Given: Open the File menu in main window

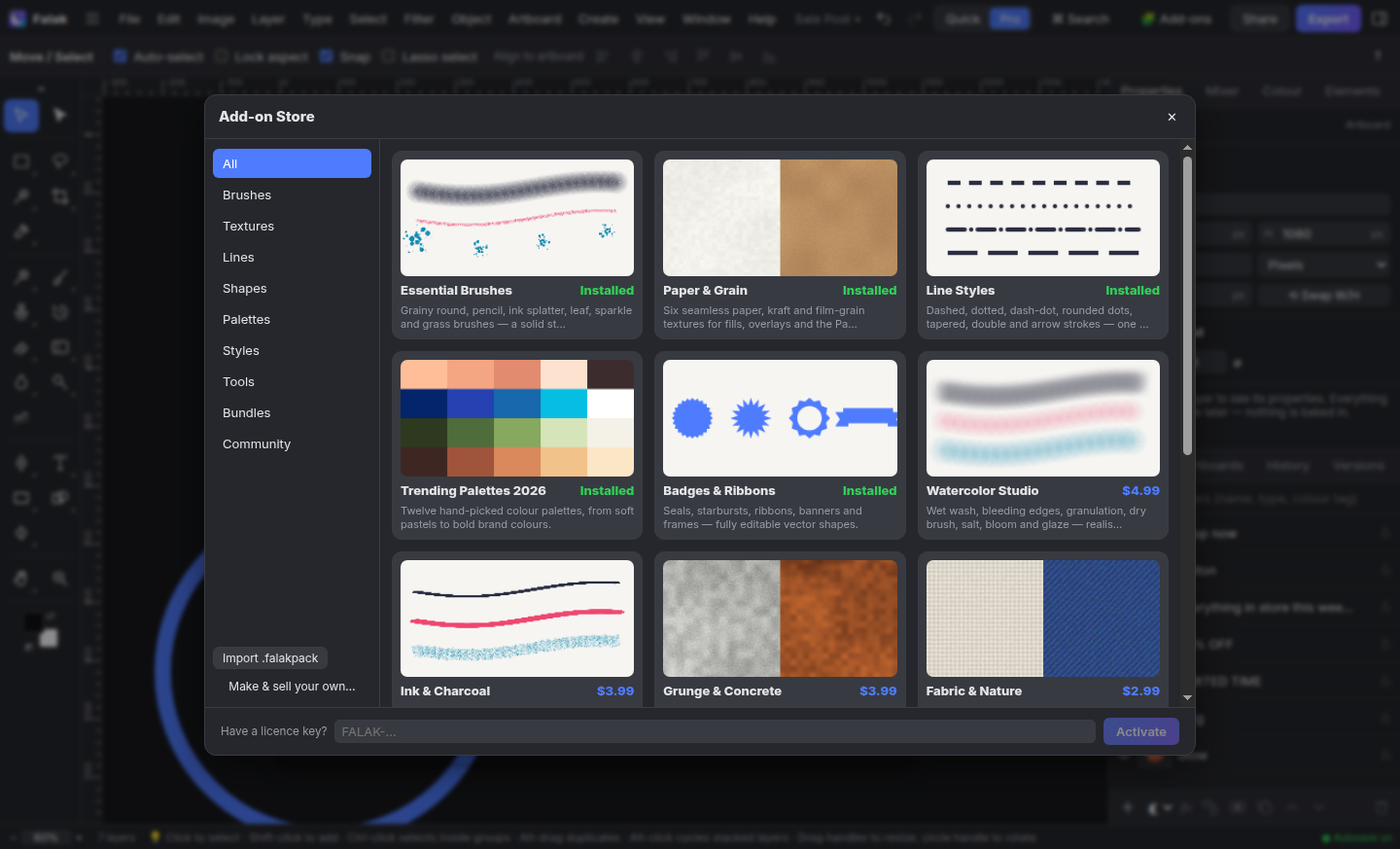Looking at the screenshot, I should (x=129, y=18).
